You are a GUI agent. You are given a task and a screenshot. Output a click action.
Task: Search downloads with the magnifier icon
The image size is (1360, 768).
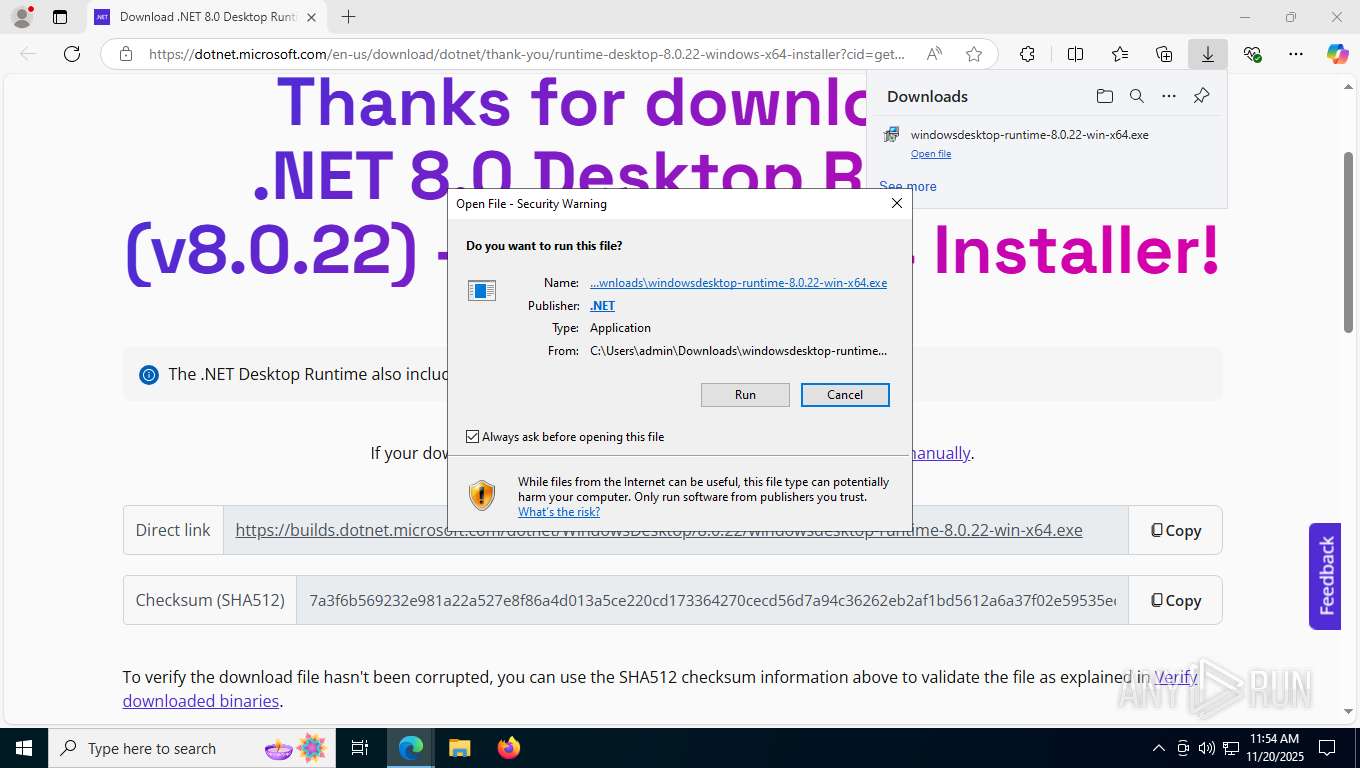click(1136, 96)
